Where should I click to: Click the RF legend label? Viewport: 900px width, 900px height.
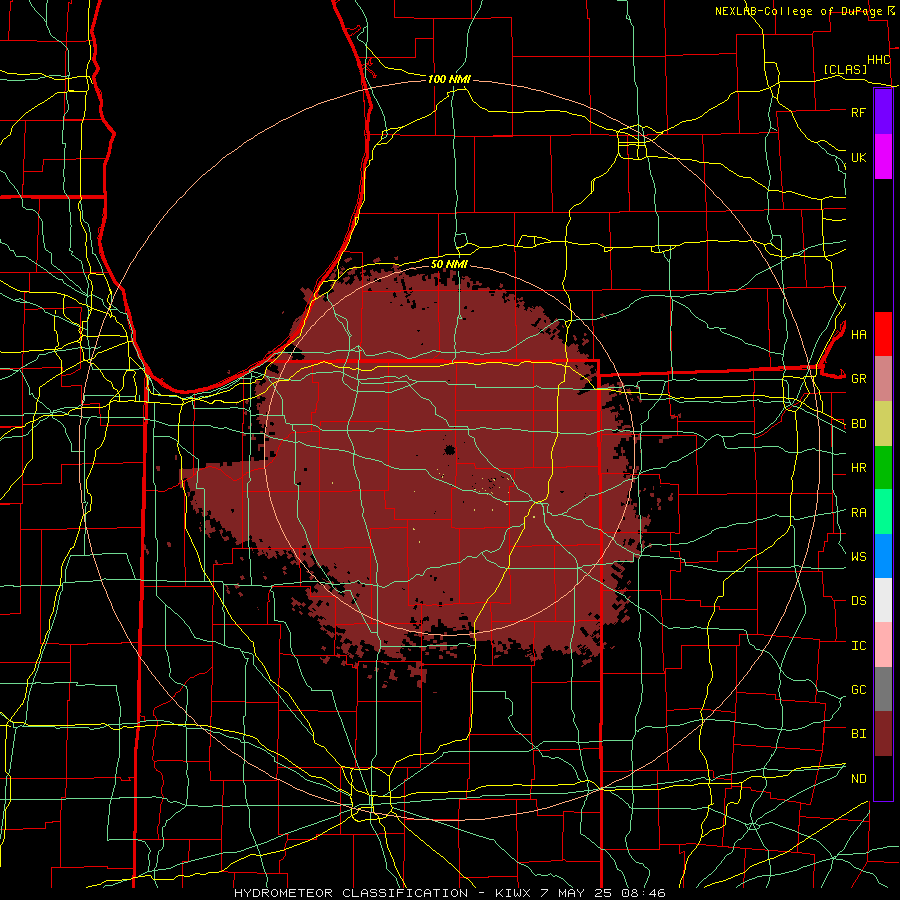pyautogui.click(x=858, y=112)
